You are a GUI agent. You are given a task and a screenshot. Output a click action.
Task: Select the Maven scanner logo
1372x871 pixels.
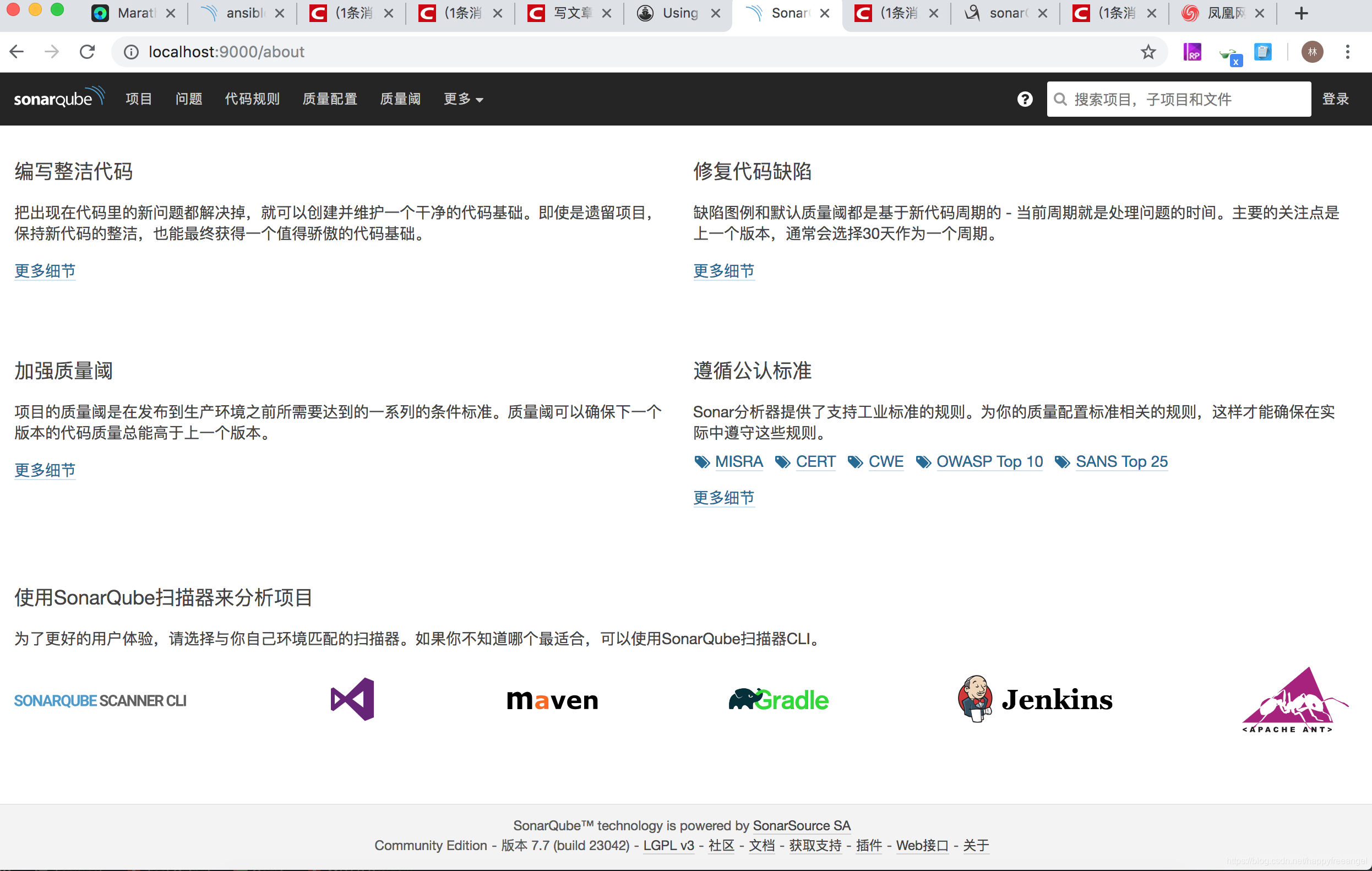[552, 700]
